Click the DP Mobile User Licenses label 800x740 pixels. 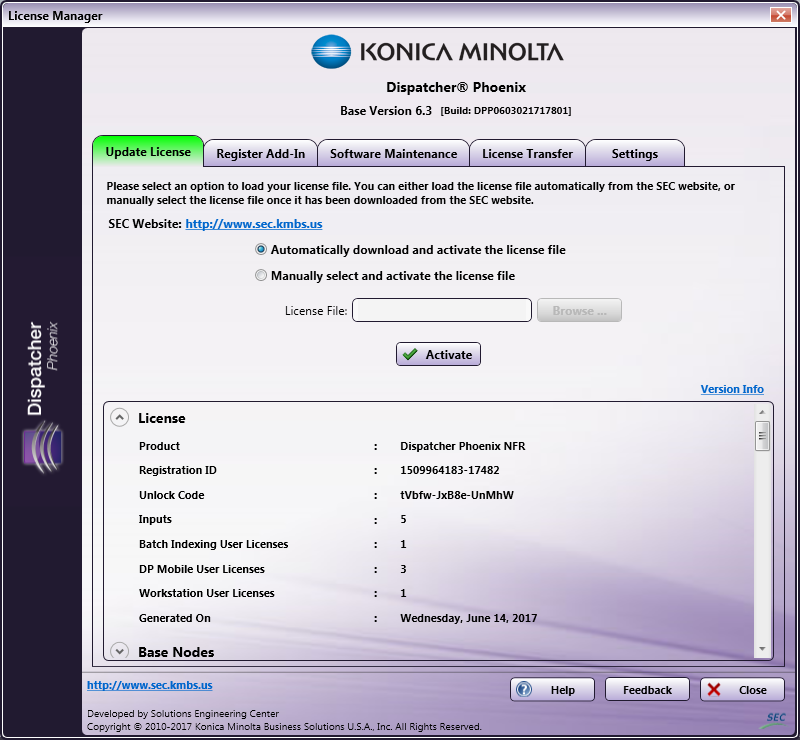tap(202, 569)
